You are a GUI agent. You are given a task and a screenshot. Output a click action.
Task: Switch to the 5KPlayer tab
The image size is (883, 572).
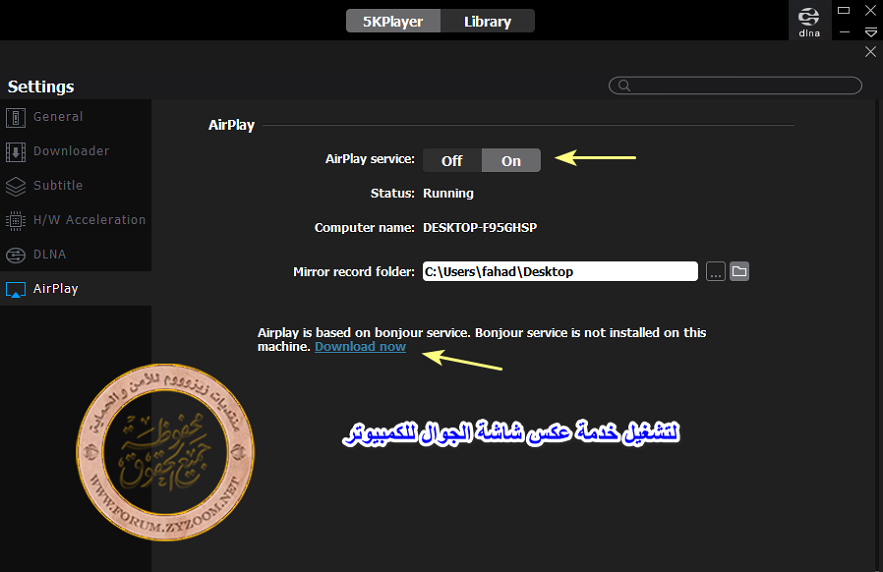click(x=393, y=21)
